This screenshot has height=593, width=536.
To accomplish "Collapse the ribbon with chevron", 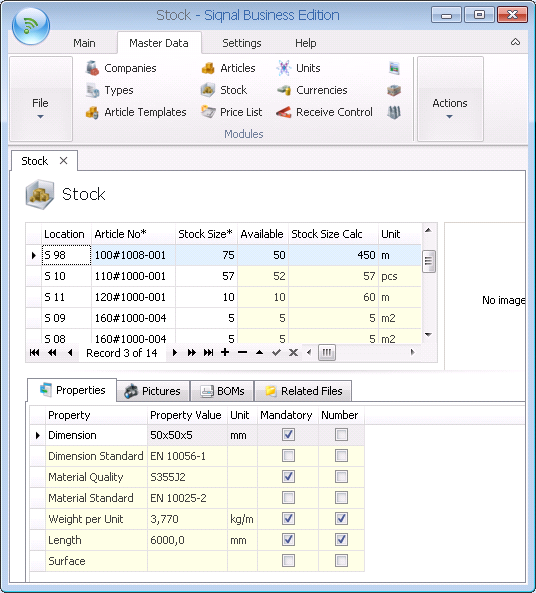I will 515,42.
